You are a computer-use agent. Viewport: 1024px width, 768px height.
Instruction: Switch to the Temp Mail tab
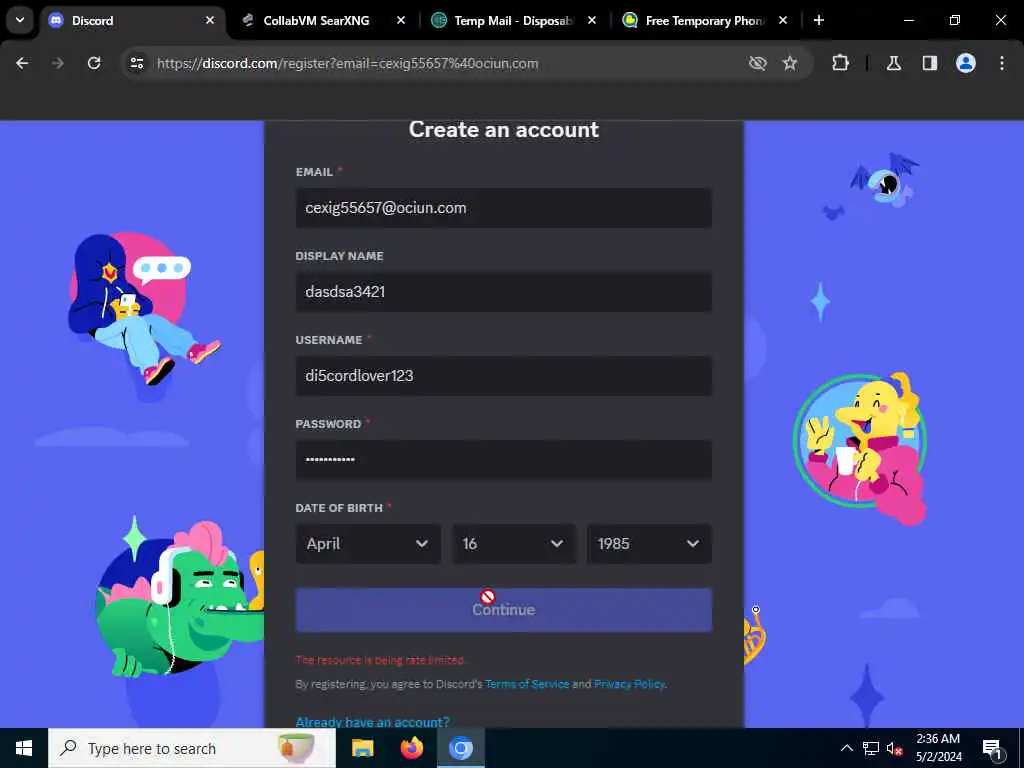pyautogui.click(x=514, y=21)
